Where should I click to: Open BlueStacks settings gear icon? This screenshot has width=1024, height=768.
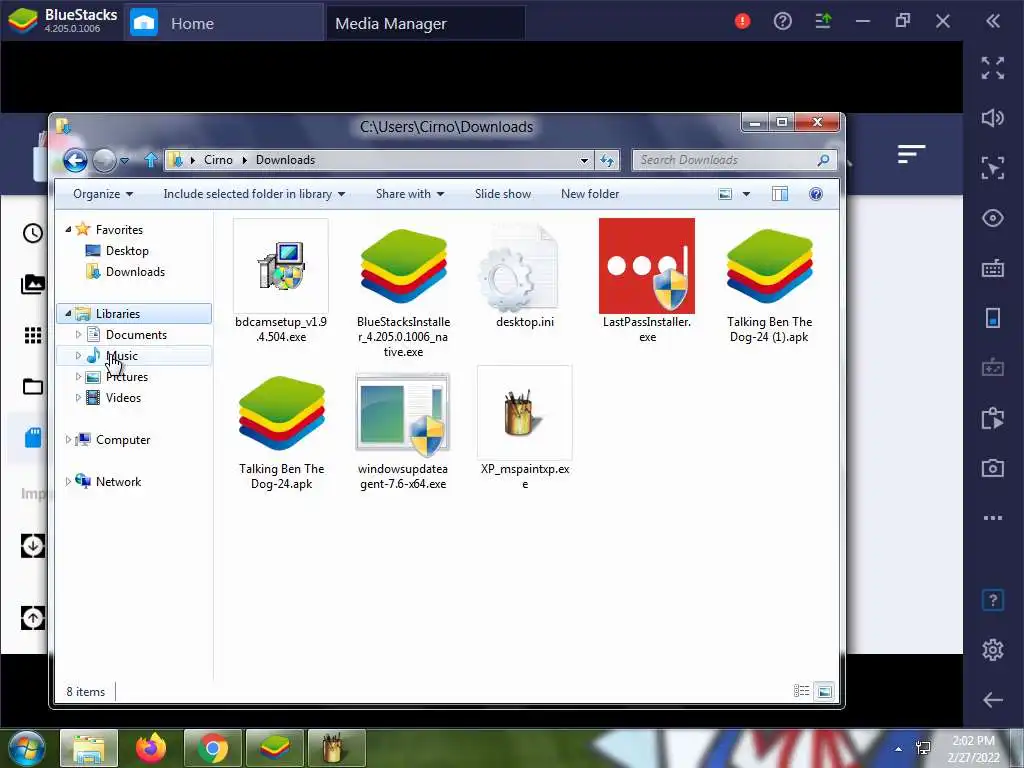[993, 649]
